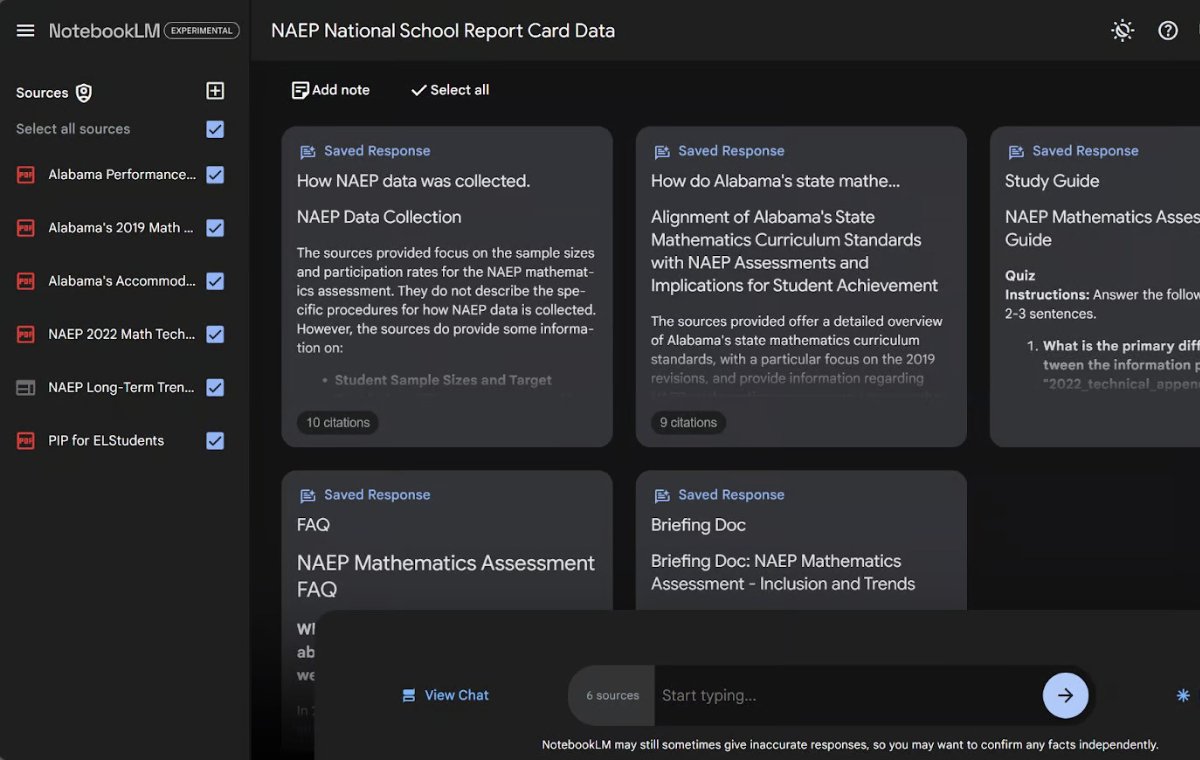This screenshot has height=760, width=1200.
Task: Click the Add note button
Action: pyautogui.click(x=330, y=89)
